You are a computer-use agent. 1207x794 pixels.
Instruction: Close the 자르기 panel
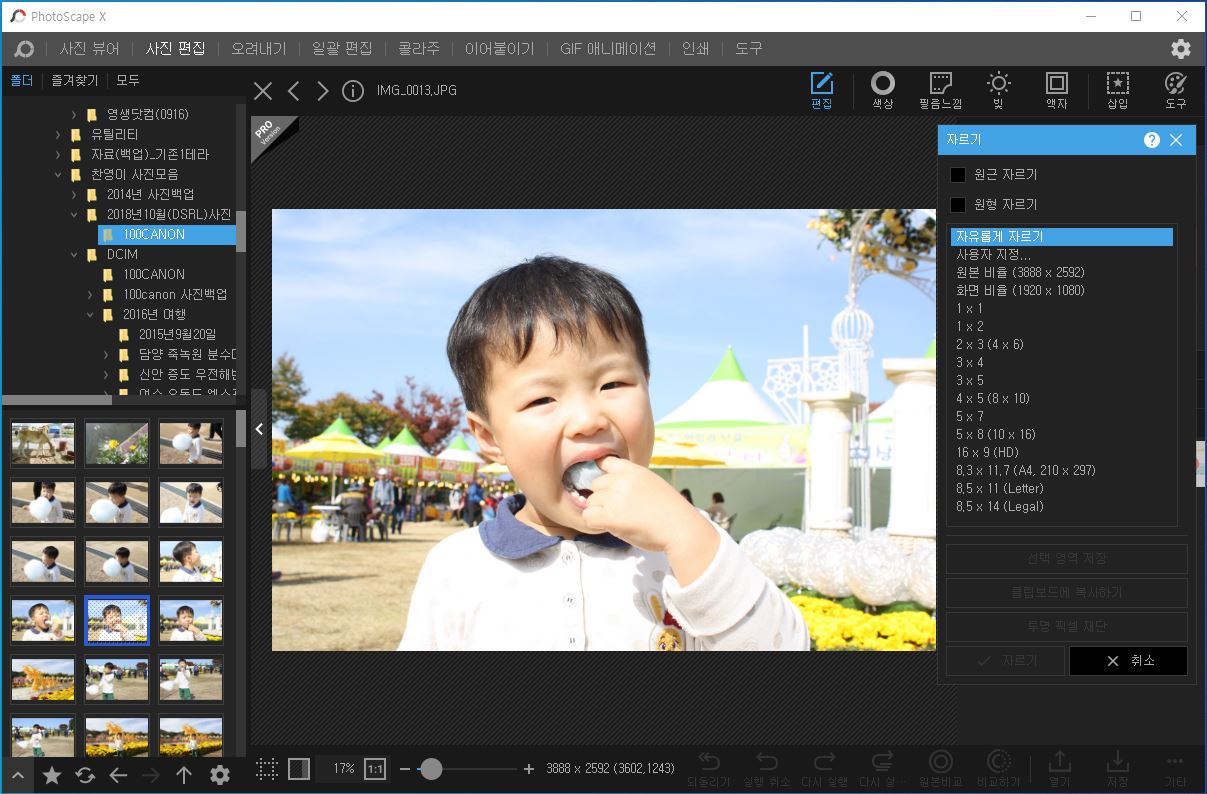pyautogui.click(x=1176, y=140)
